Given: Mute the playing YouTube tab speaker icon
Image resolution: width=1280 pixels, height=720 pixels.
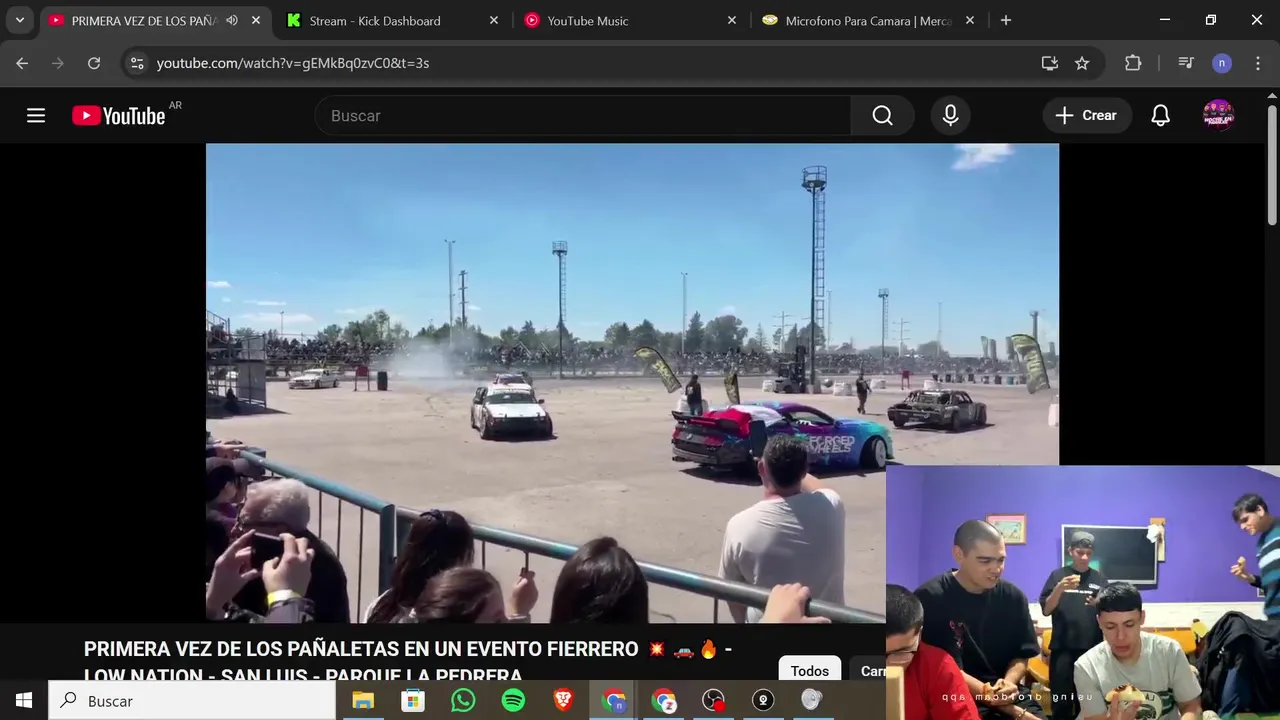Looking at the screenshot, I should coord(232,20).
